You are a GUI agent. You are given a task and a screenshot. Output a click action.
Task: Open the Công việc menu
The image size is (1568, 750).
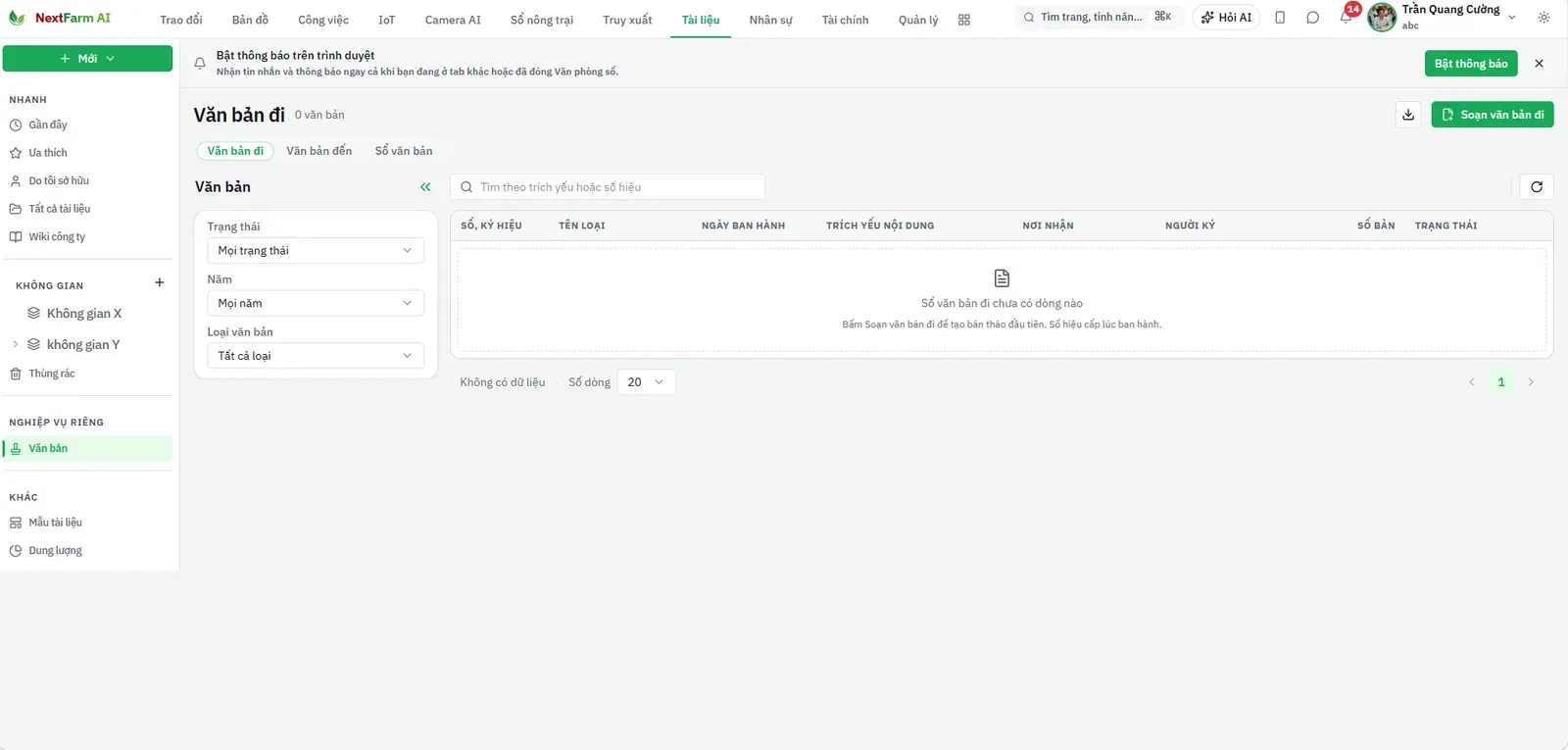pyautogui.click(x=323, y=20)
